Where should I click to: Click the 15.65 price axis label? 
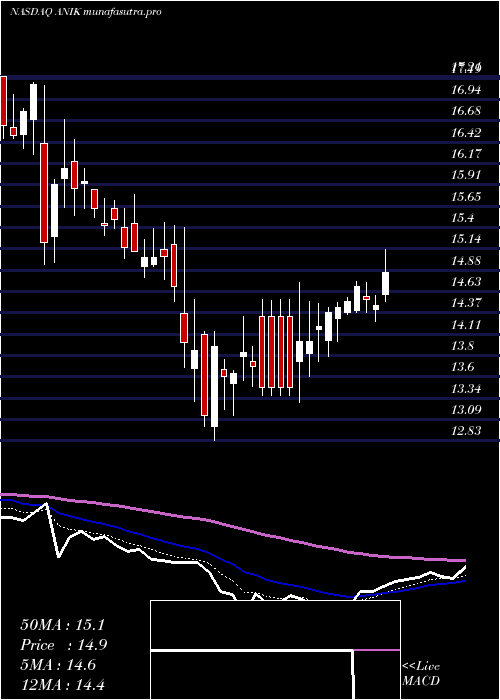pos(466,196)
